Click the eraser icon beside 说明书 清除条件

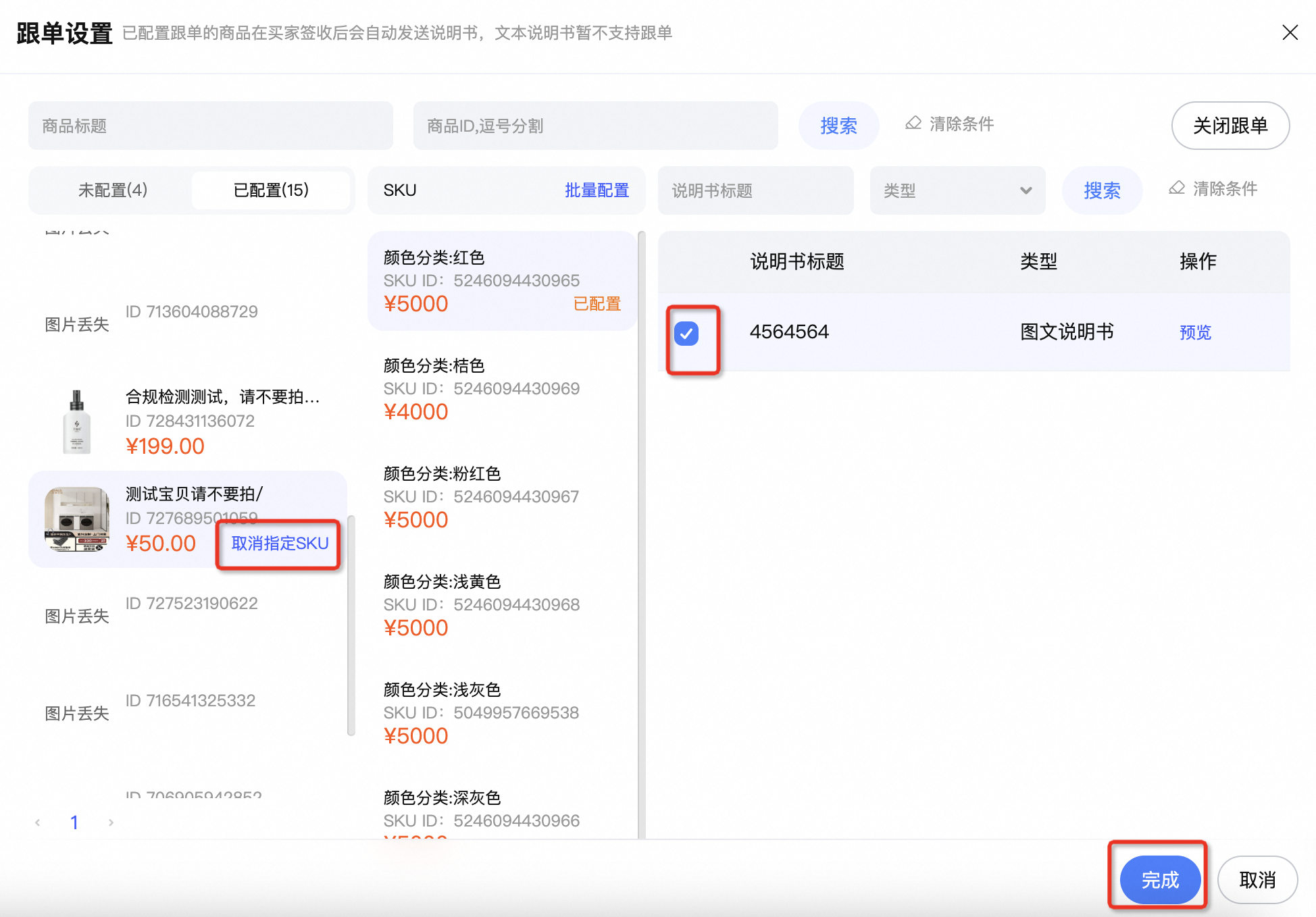(x=1177, y=188)
